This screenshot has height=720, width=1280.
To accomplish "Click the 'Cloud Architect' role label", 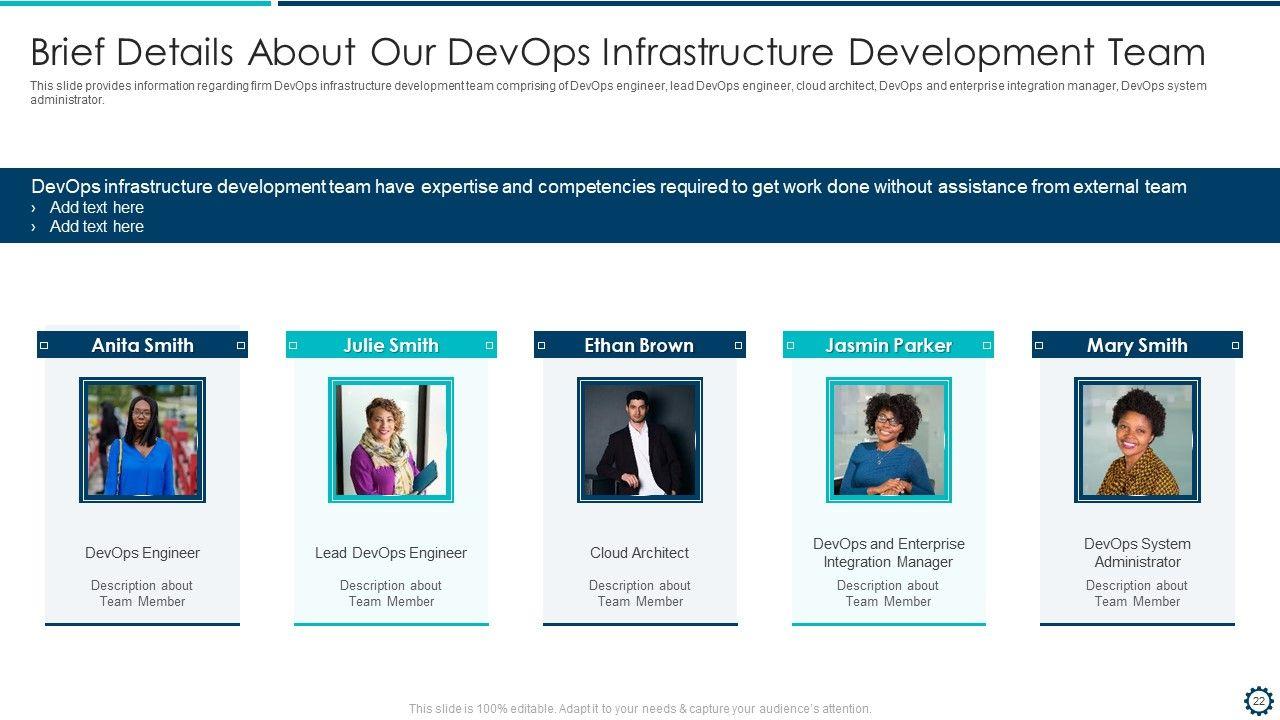I will tap(639, 553).
